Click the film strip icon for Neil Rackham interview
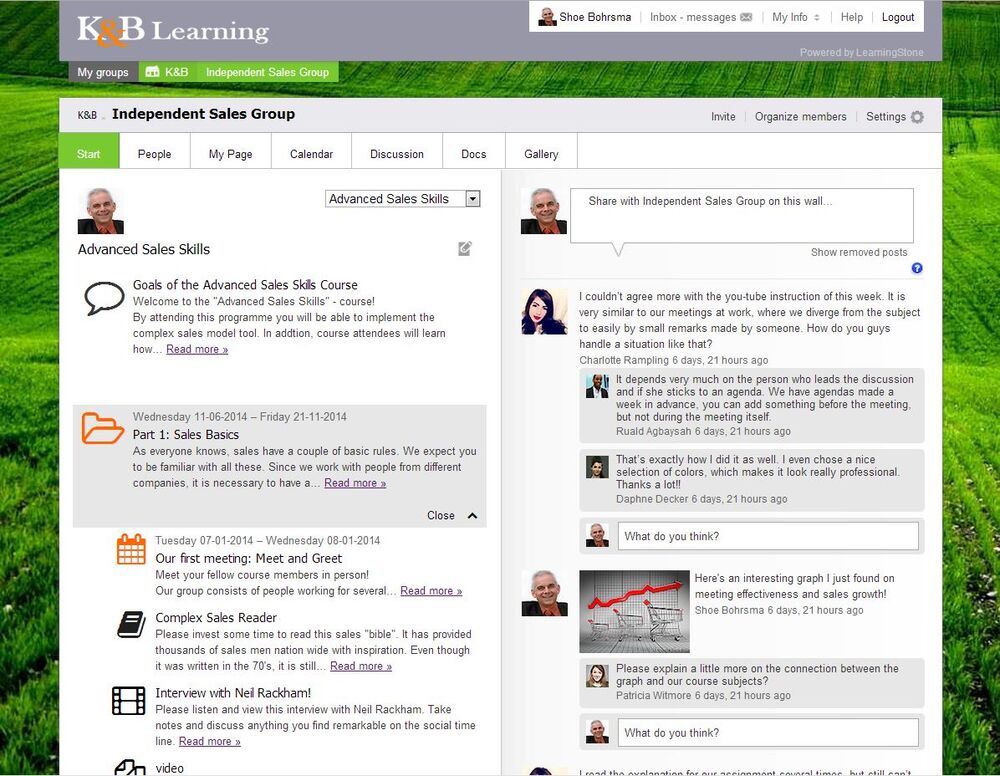 pos(129,700)
